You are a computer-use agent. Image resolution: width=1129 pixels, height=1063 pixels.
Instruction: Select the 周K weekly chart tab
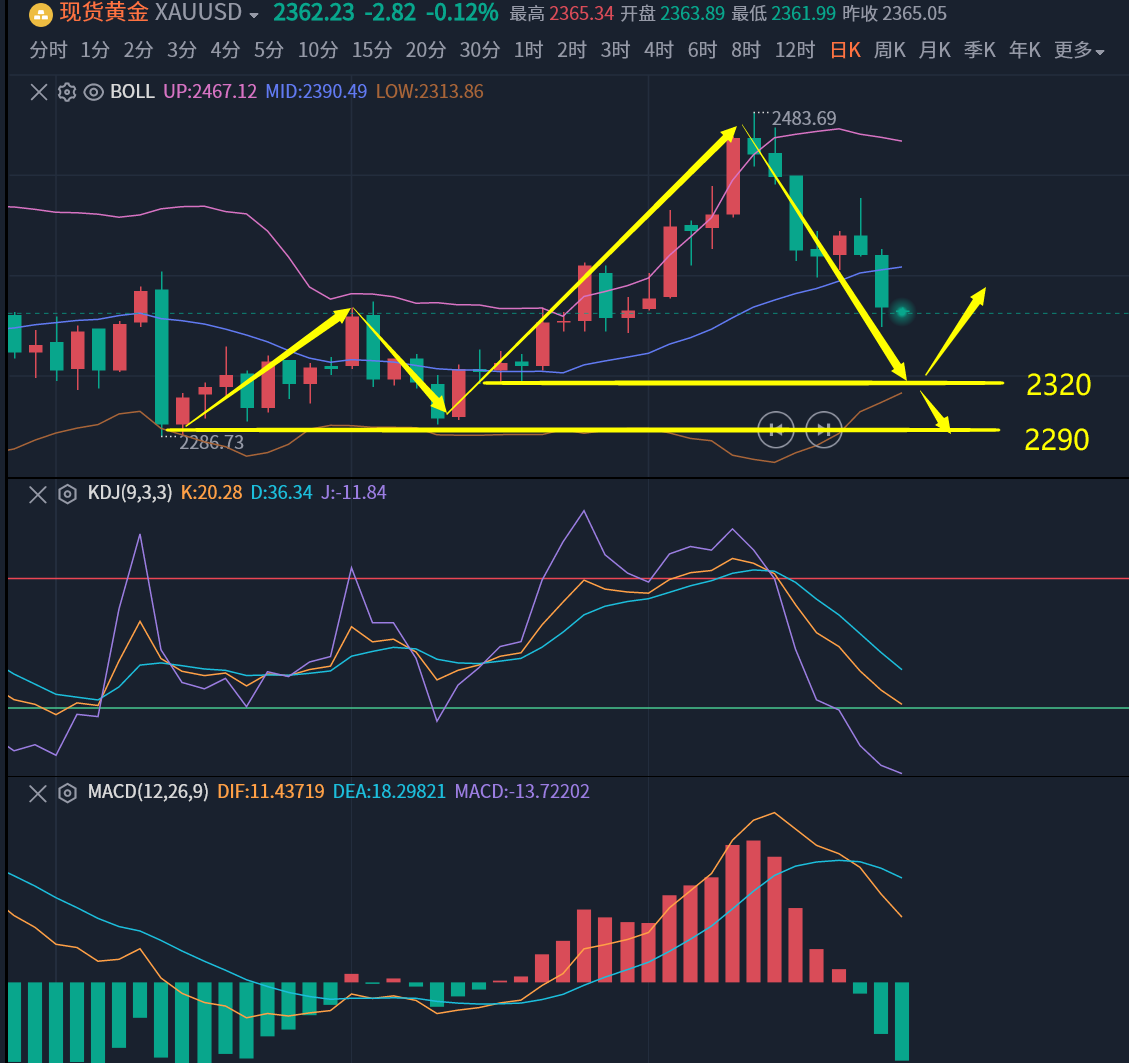coord(890,51)
